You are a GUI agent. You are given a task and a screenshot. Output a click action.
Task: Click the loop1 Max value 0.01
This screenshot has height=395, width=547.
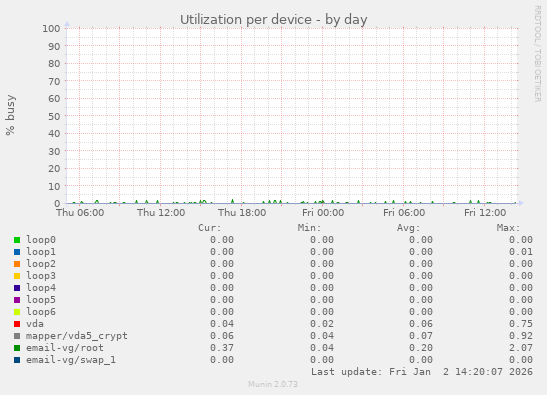(x=521, y=252)
